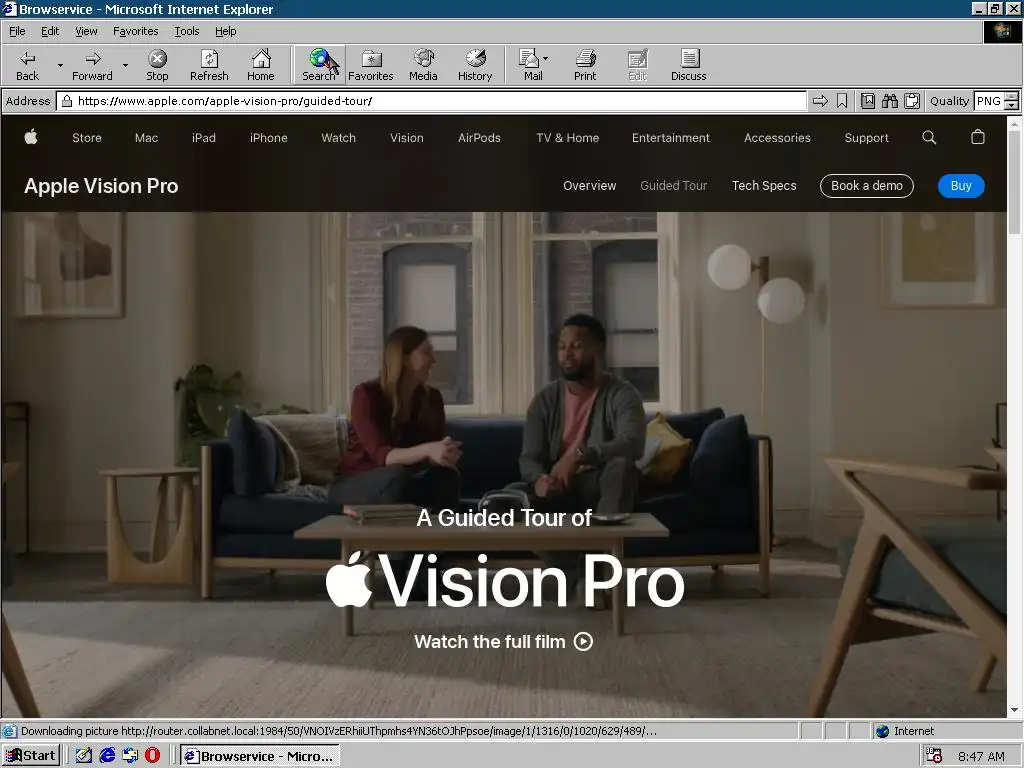Screen dimensions: 1024x768
Task: Open the Apple shopping bag
Action: pyautogui.click(x=978, y=137)
